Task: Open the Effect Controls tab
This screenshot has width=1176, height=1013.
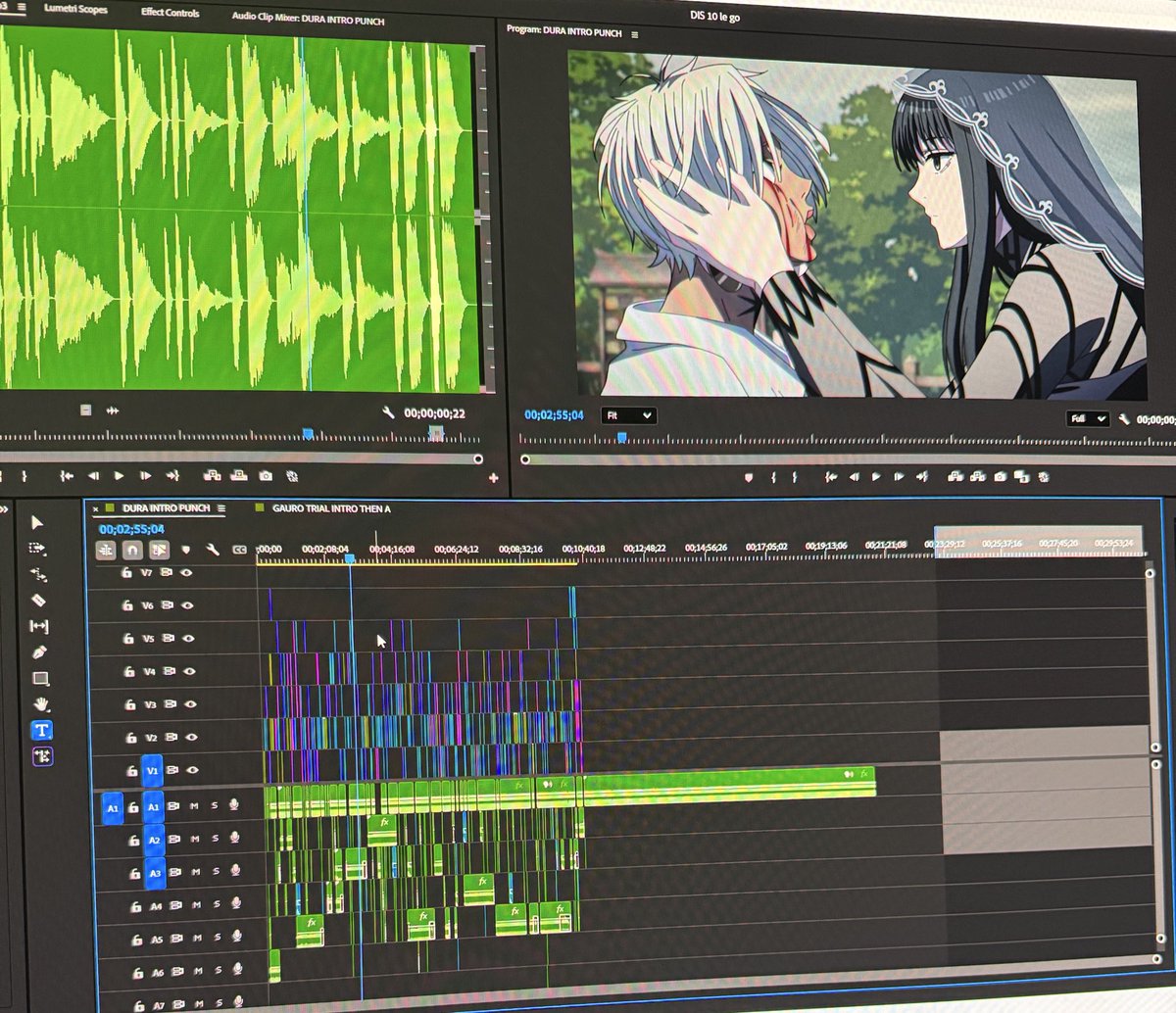Action: click(170, 13)
